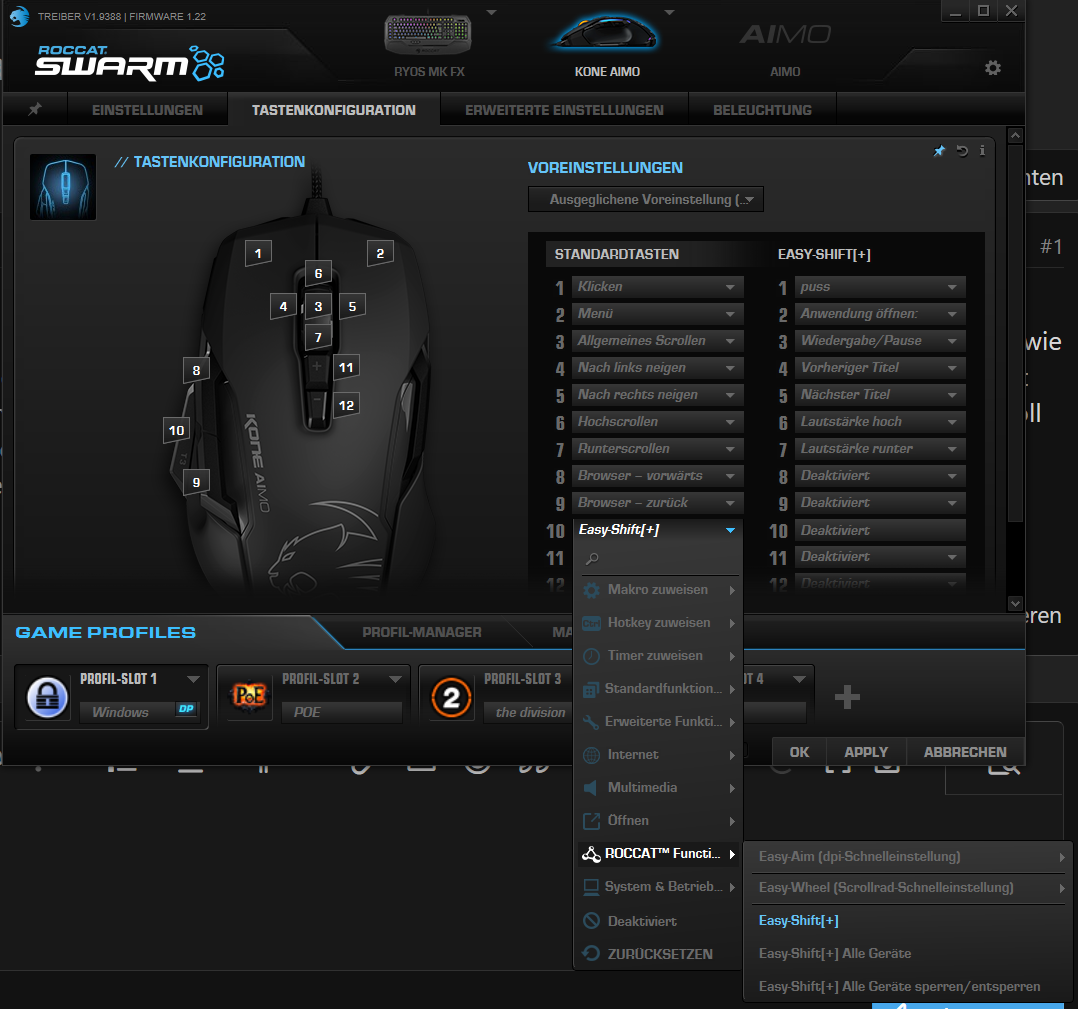Screen dimensions: 1078x1009
Task: Expand Profil-Slot 1 dropdown arrow
Action: [193, 679]
